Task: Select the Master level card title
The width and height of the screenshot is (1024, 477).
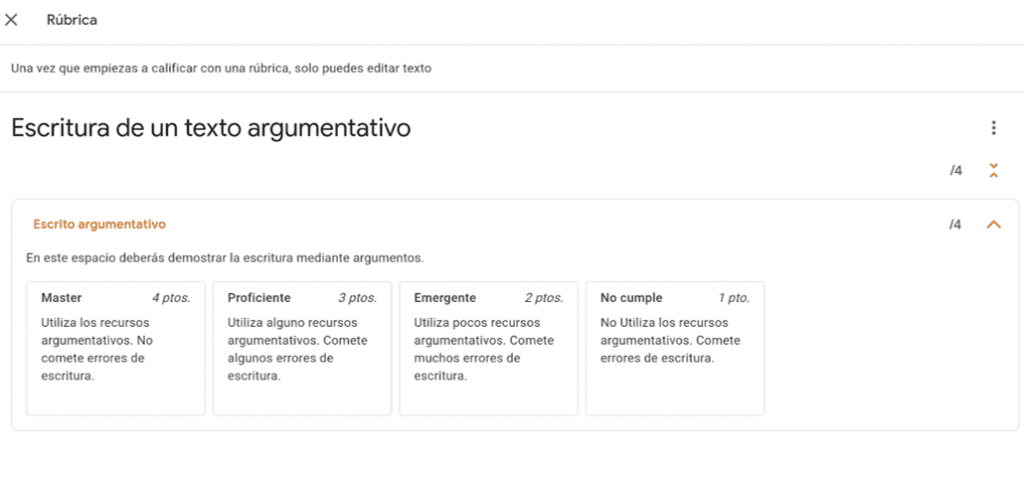Action: [x=61, y=298]
